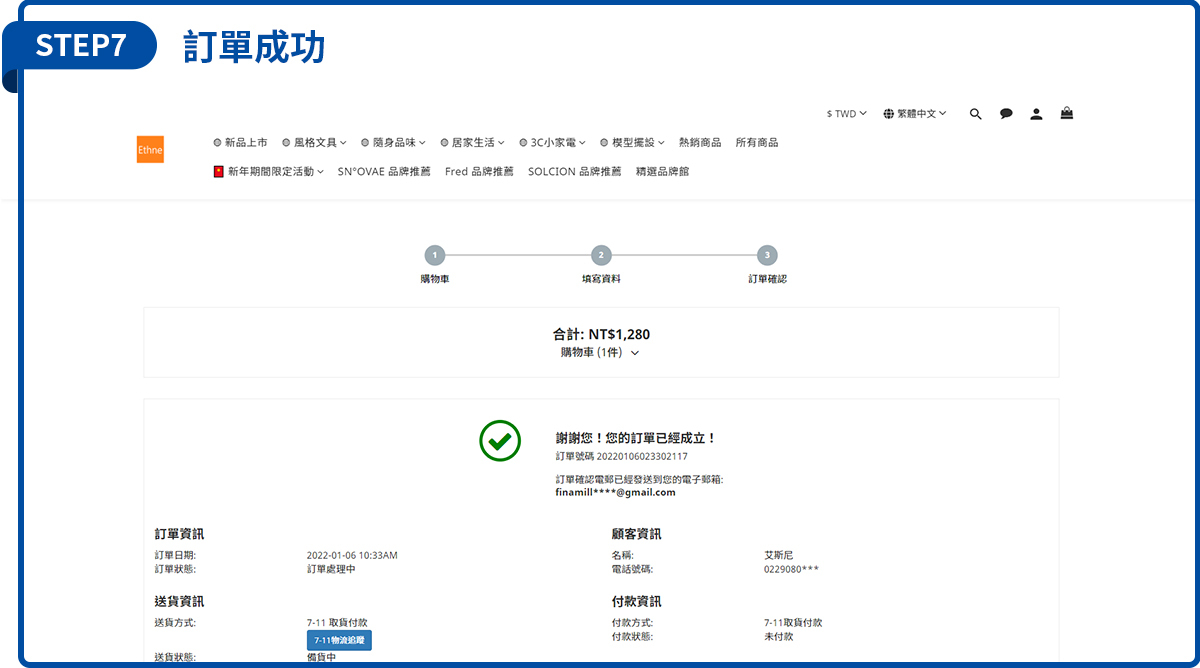Screen dimensions: 1200x668
Task: Click step 1 購物車 circle
Action: click(435, 256)
